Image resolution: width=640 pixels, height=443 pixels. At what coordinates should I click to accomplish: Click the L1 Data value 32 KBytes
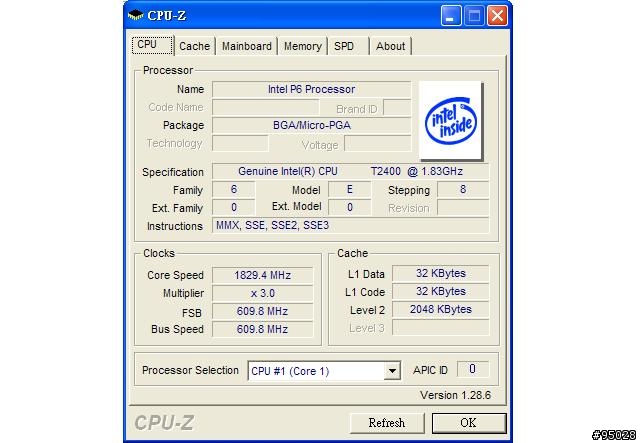click(x=440, y=274)
